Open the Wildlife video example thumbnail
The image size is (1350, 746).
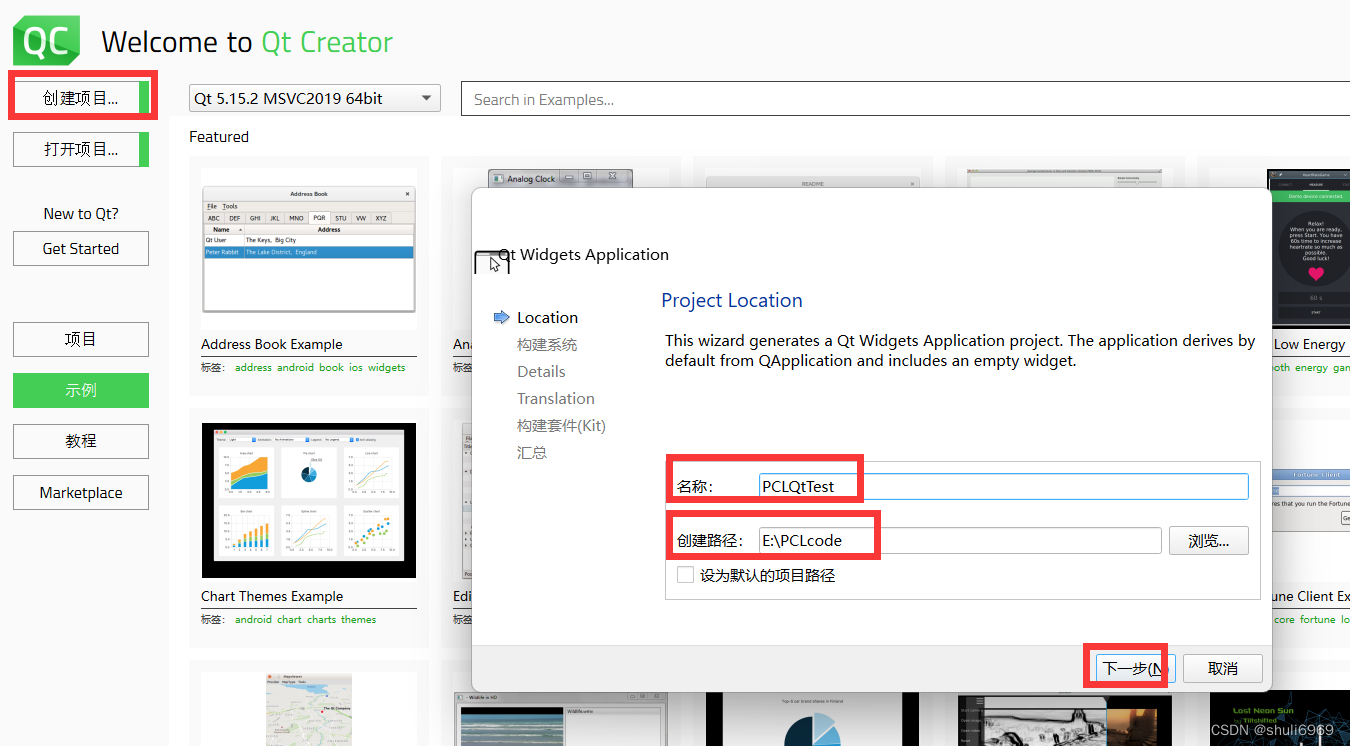[x=561, y=719]
